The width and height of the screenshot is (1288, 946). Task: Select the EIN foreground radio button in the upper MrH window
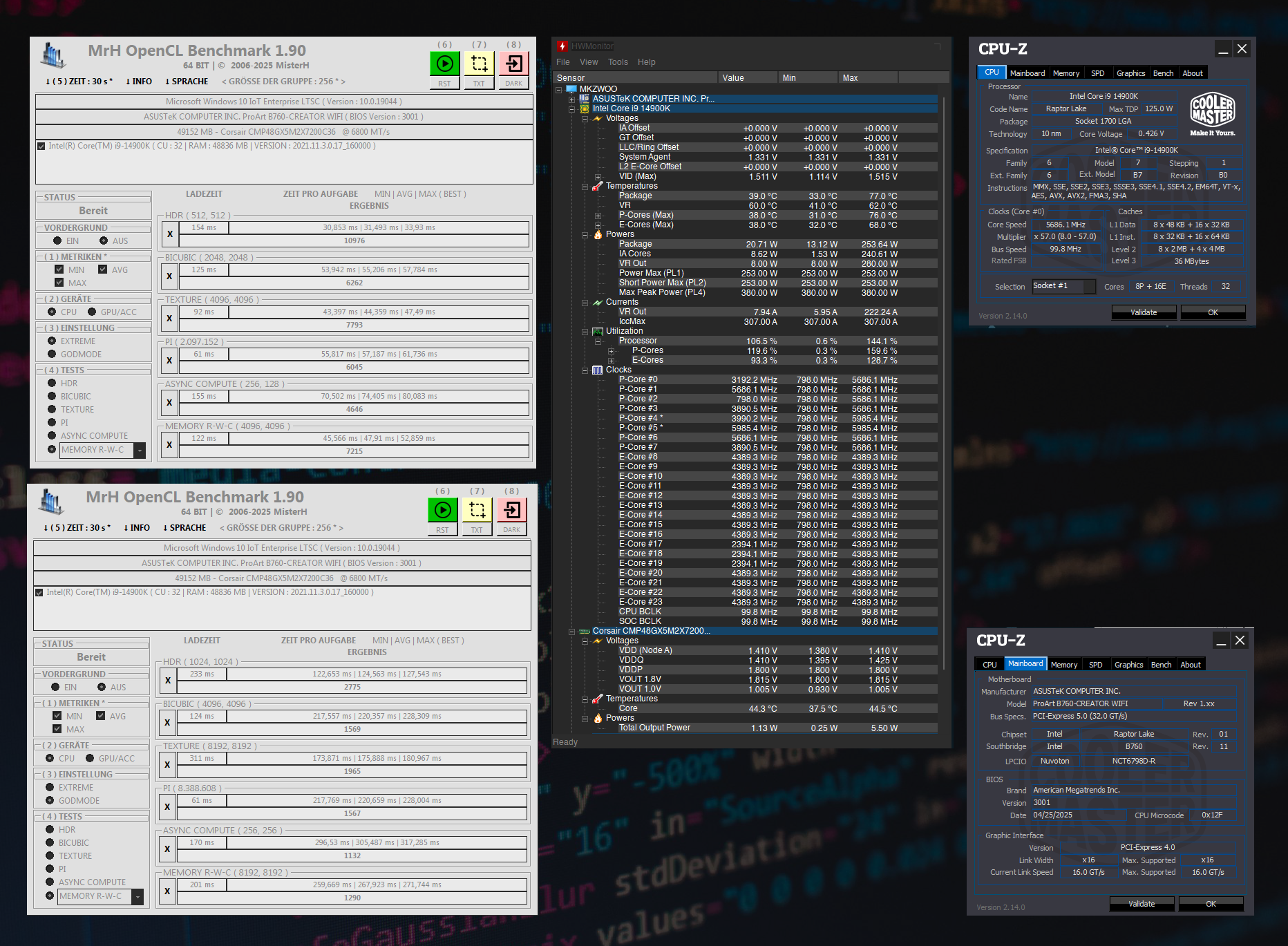pyautogui.click(x=57, y=240)
